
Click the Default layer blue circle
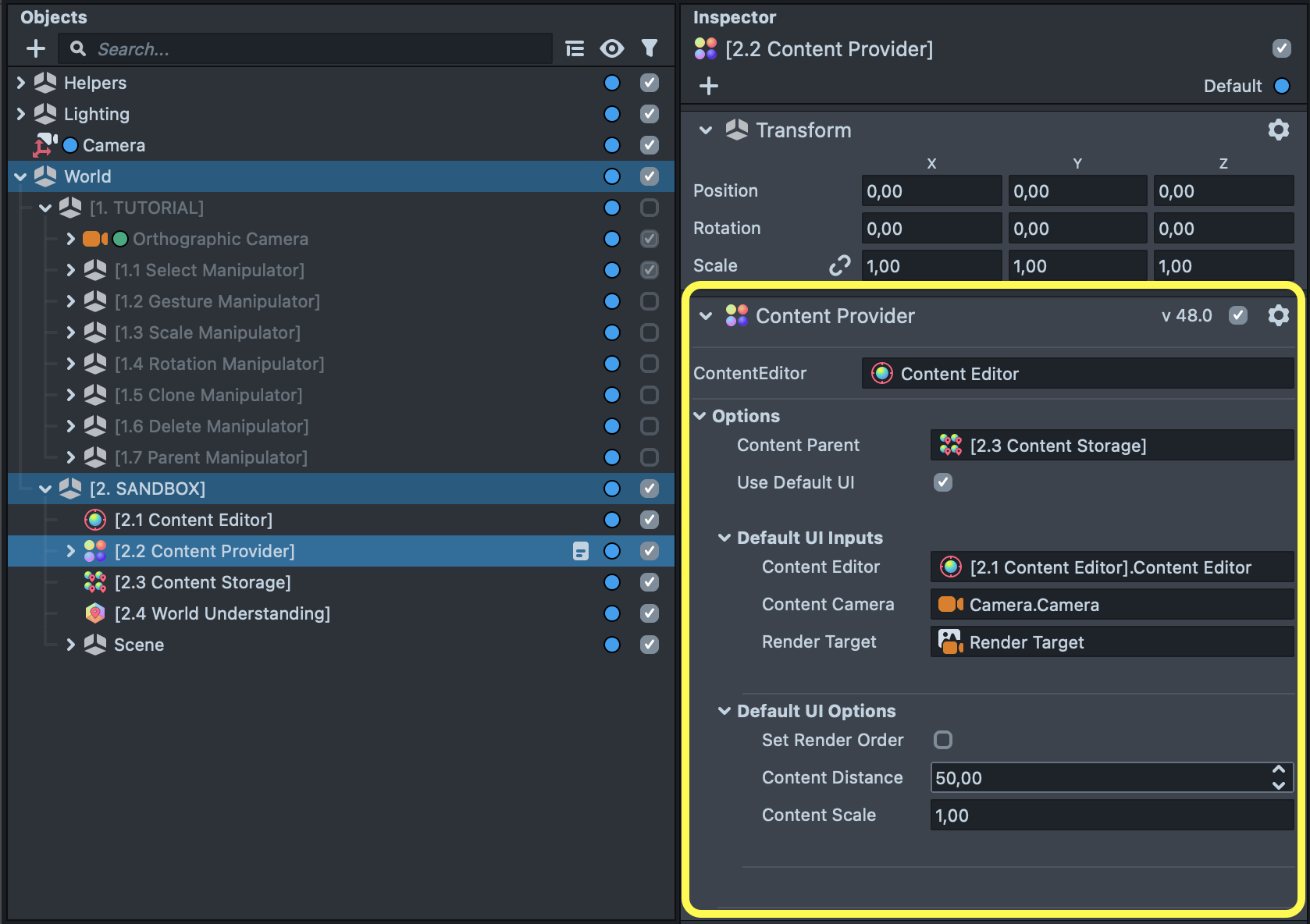[x=1282, y=86]
